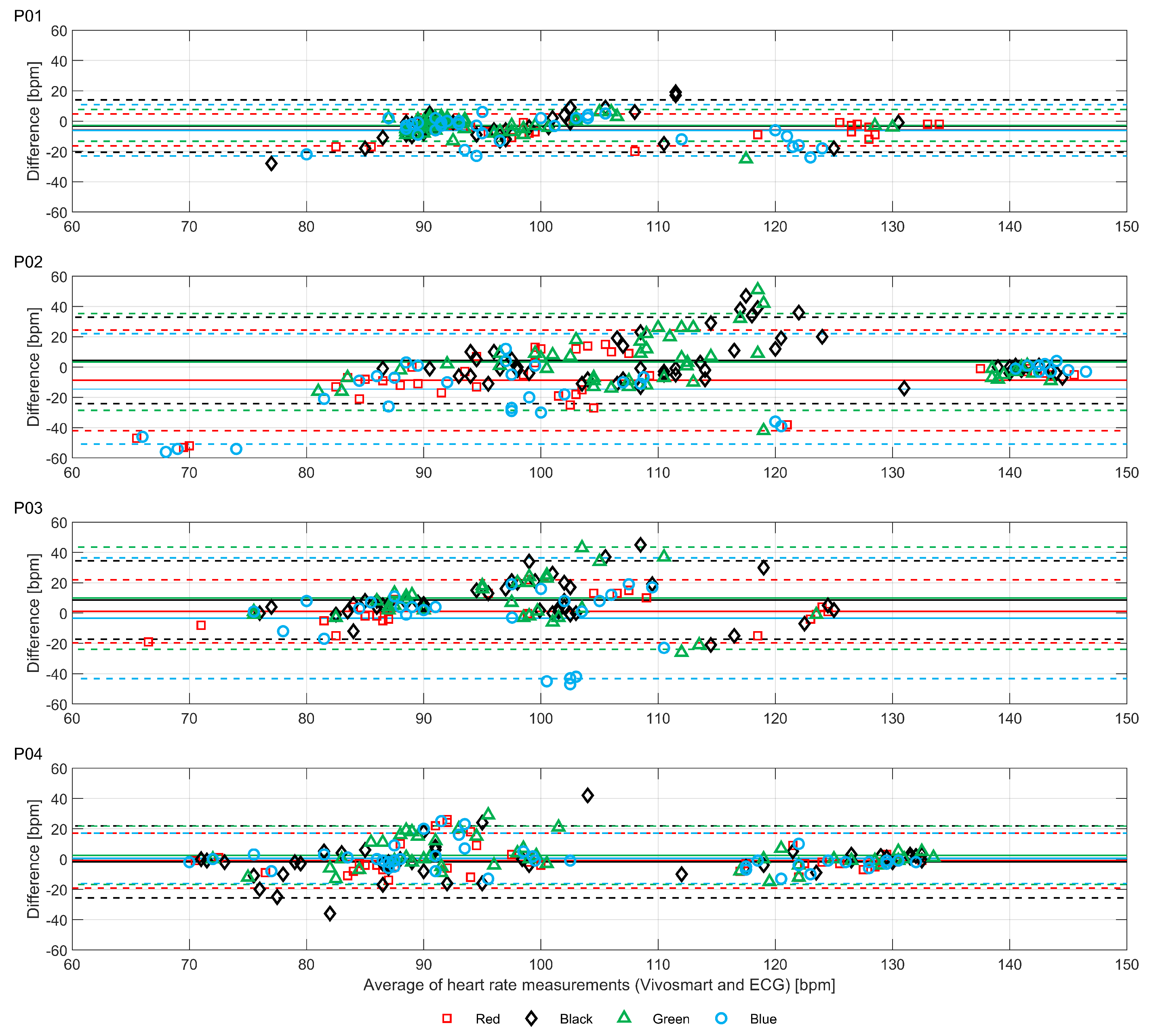Image resolution: width=1158 pixels, height=1036 pixels.
Task: Select the 'Black' legend label
Action: coord(576,1019)
